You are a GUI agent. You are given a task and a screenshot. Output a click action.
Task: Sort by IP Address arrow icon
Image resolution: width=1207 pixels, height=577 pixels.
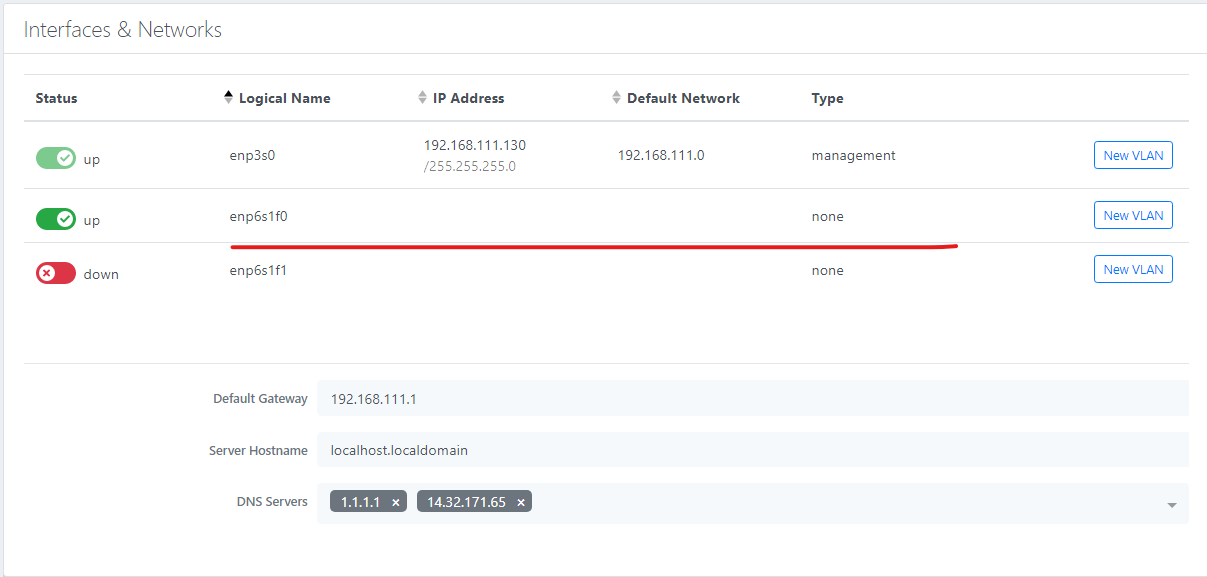coord(422,98)
